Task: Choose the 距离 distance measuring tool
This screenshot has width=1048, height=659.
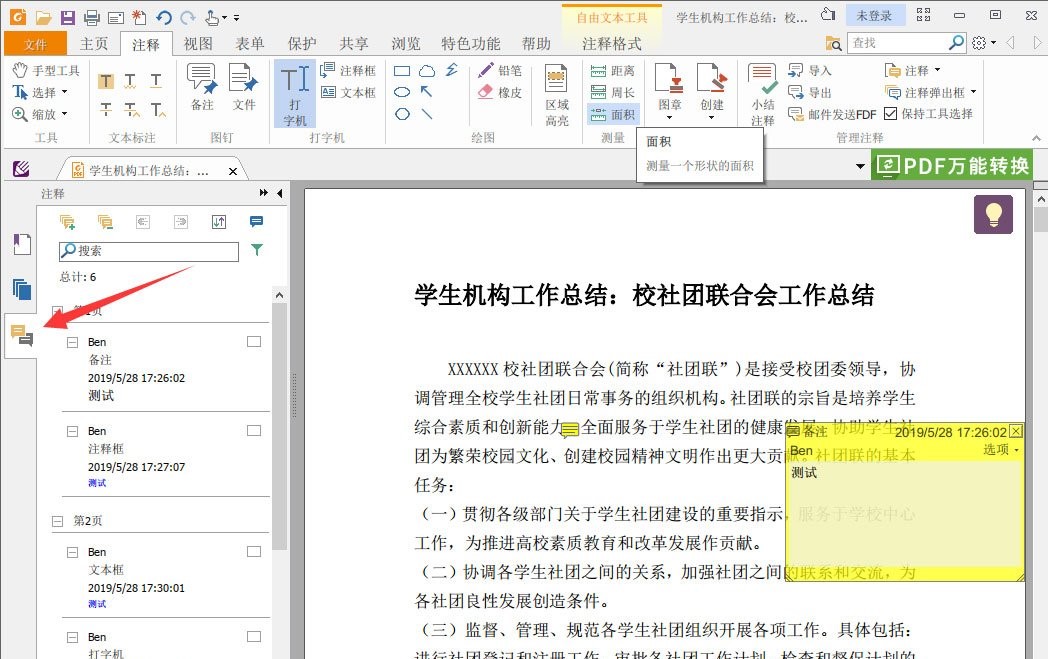Action: click(x=611, y=70)
